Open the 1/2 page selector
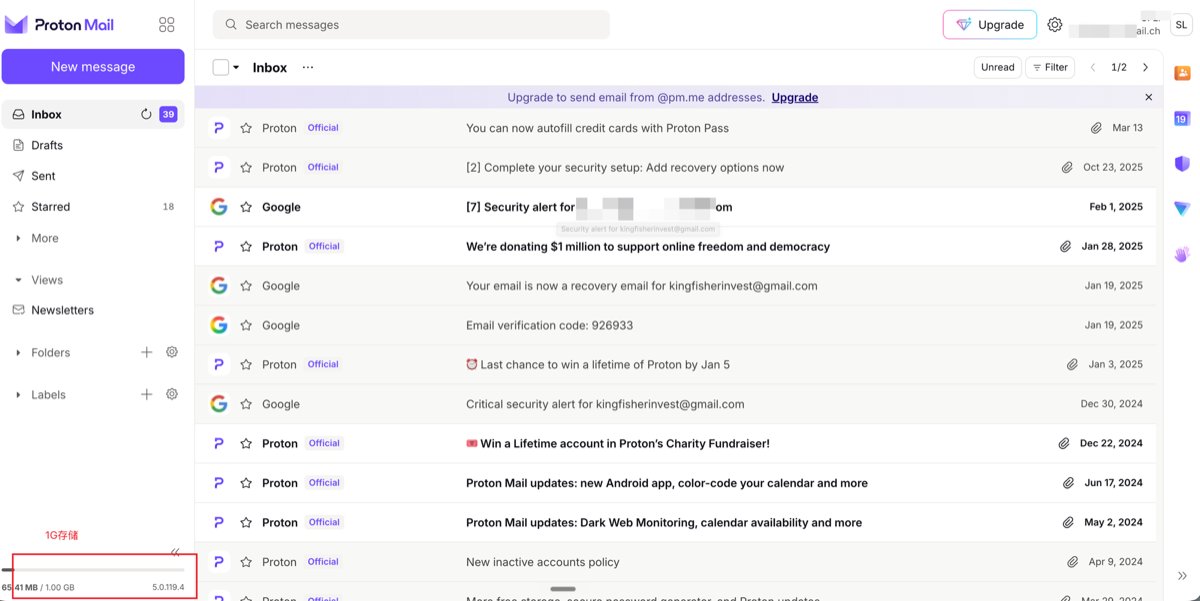 tap(1119, 67)
